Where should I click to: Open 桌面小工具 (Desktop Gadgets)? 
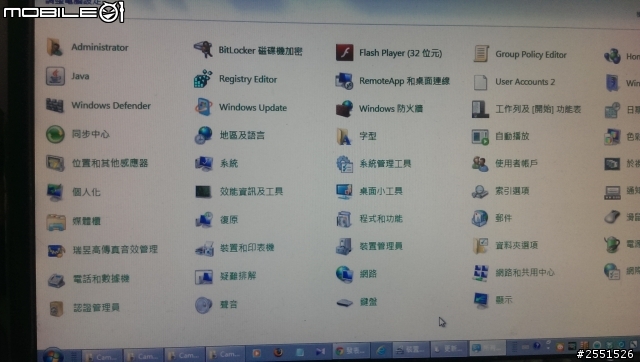click(369, 191)
